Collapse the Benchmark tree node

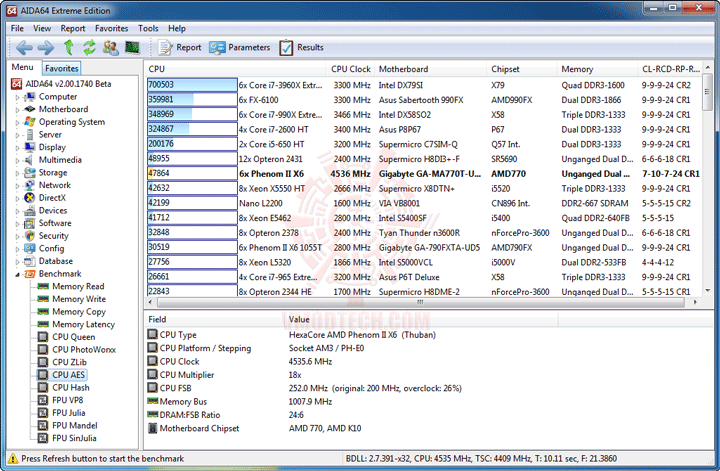17,275
